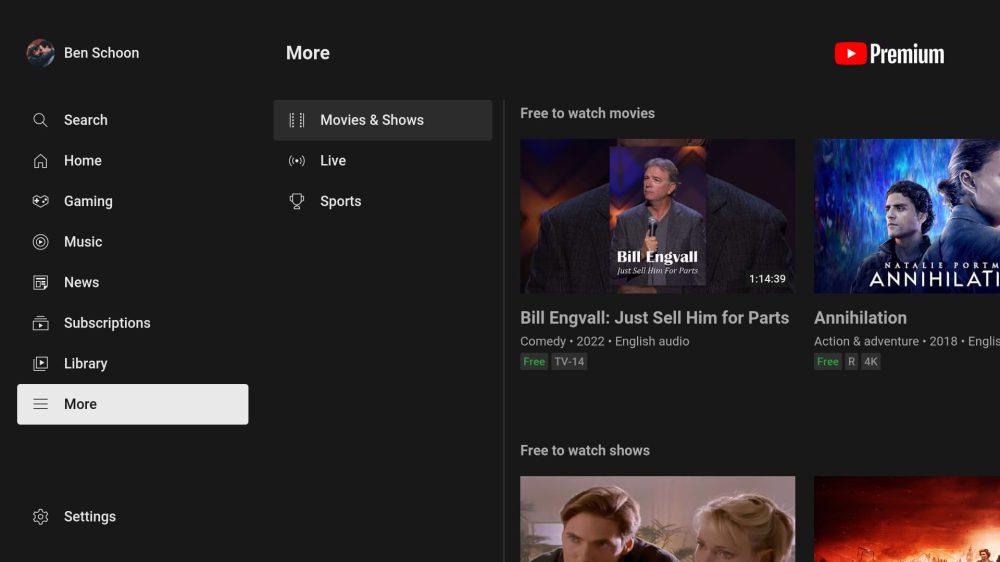Open Ben Schoon profile avatar

[x=40, y=53]
